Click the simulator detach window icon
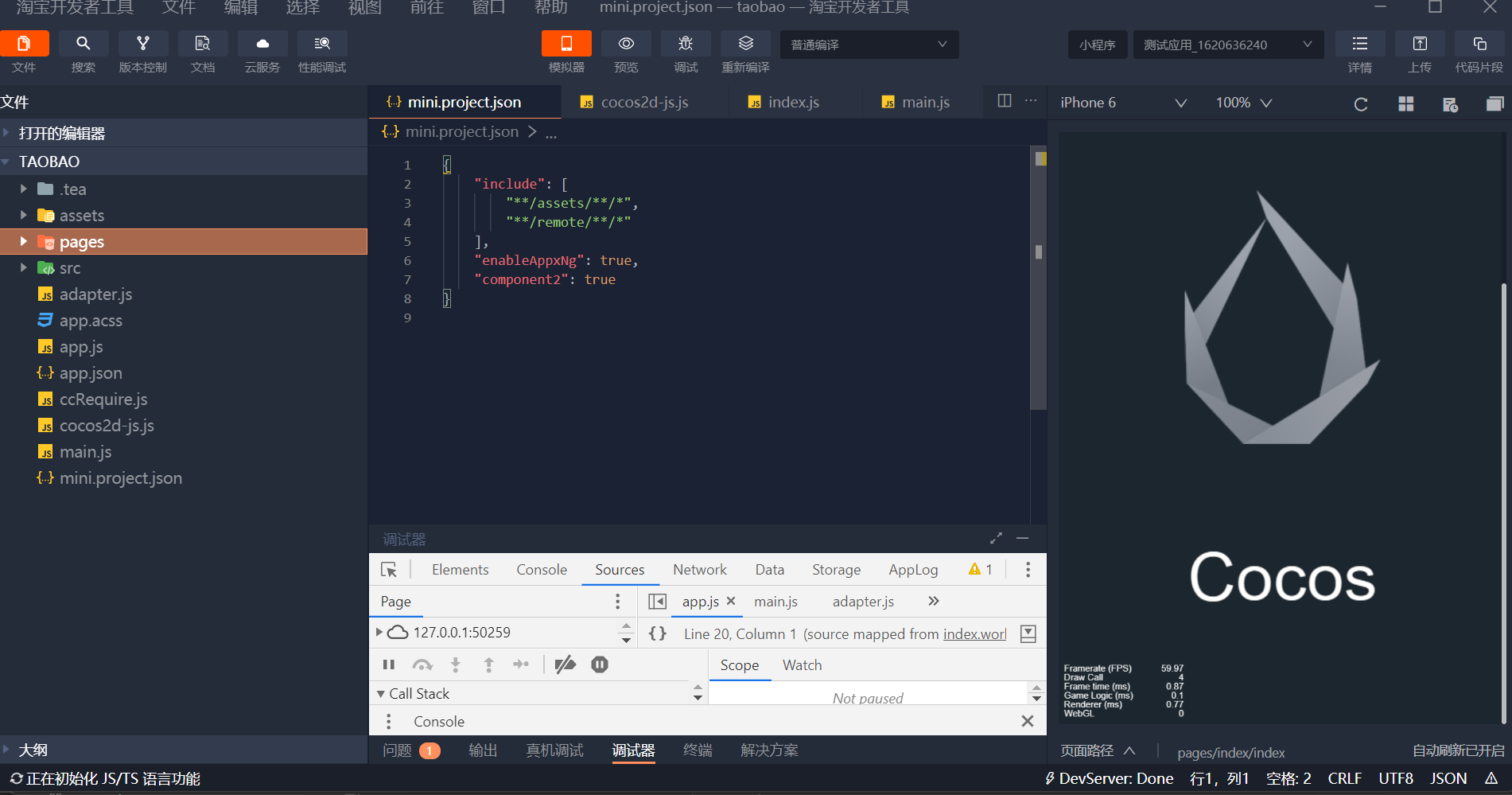1512x795 pixels. pyautogui.click(x=1495, y=104)
